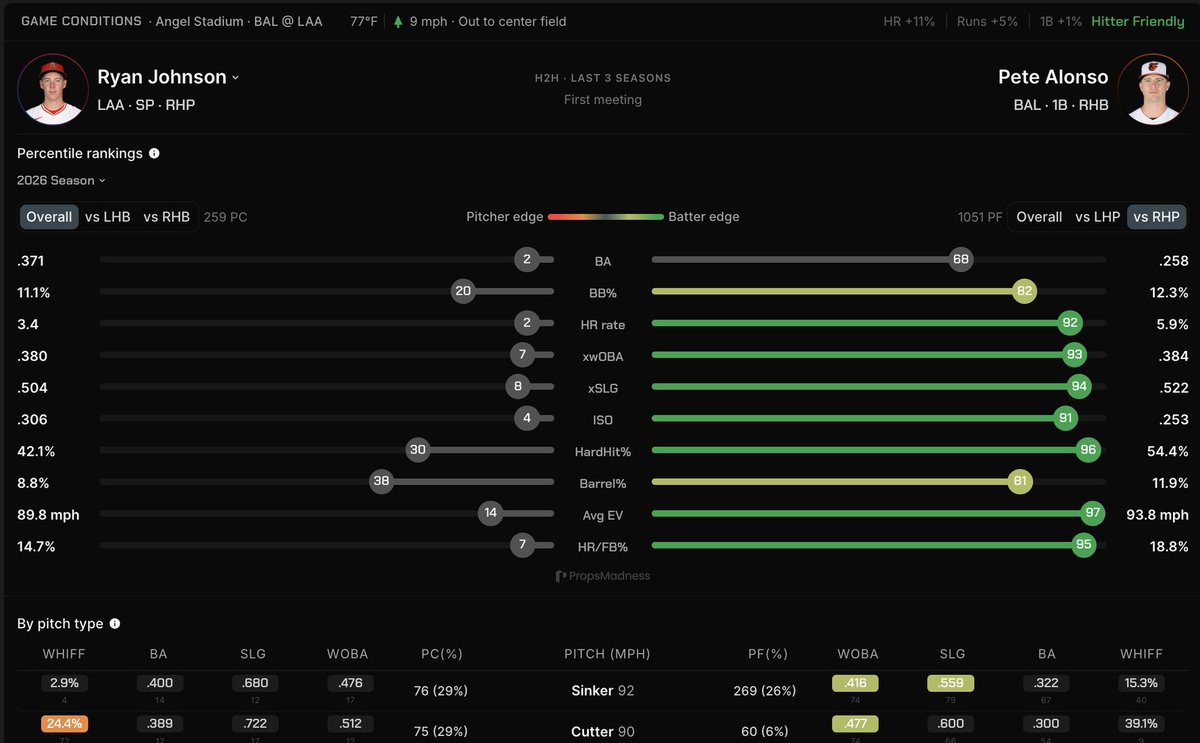The image size is (1200, 743).
Task: Click the 259 PC pitch count
Action: click(x=225, y=217)
